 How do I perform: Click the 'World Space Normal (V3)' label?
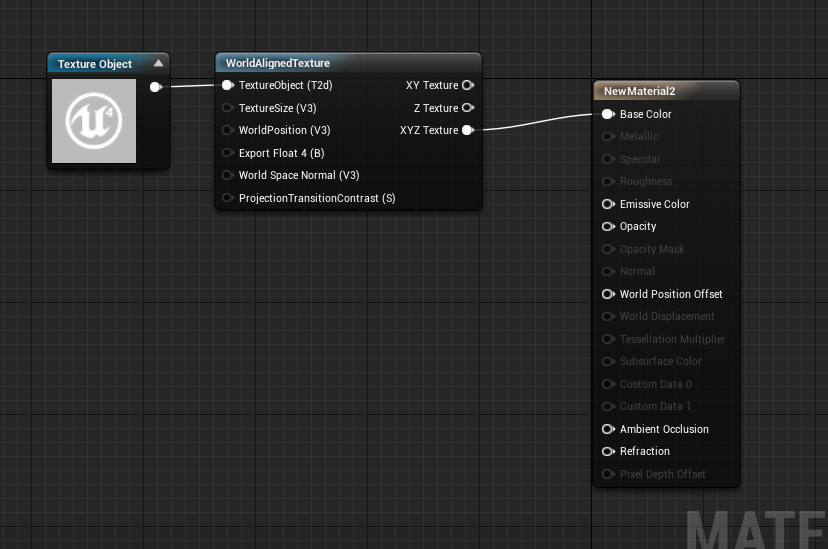(x=299, y=175)
